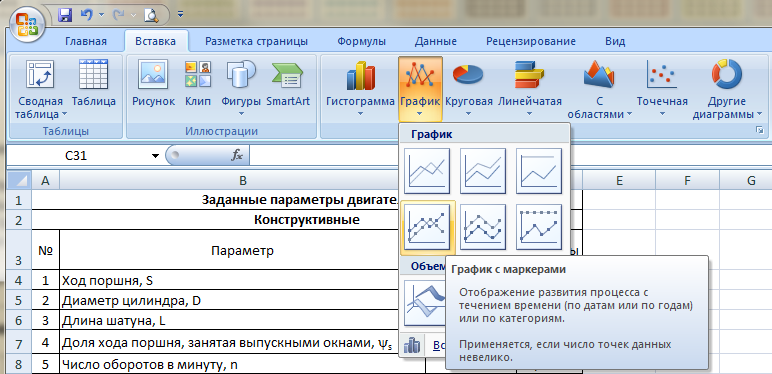The height and width of the screenshot is (374, 772).
Task: Expand the Точечная dropdown arrow
Action: pyautogui.click(x=662, y=114)
